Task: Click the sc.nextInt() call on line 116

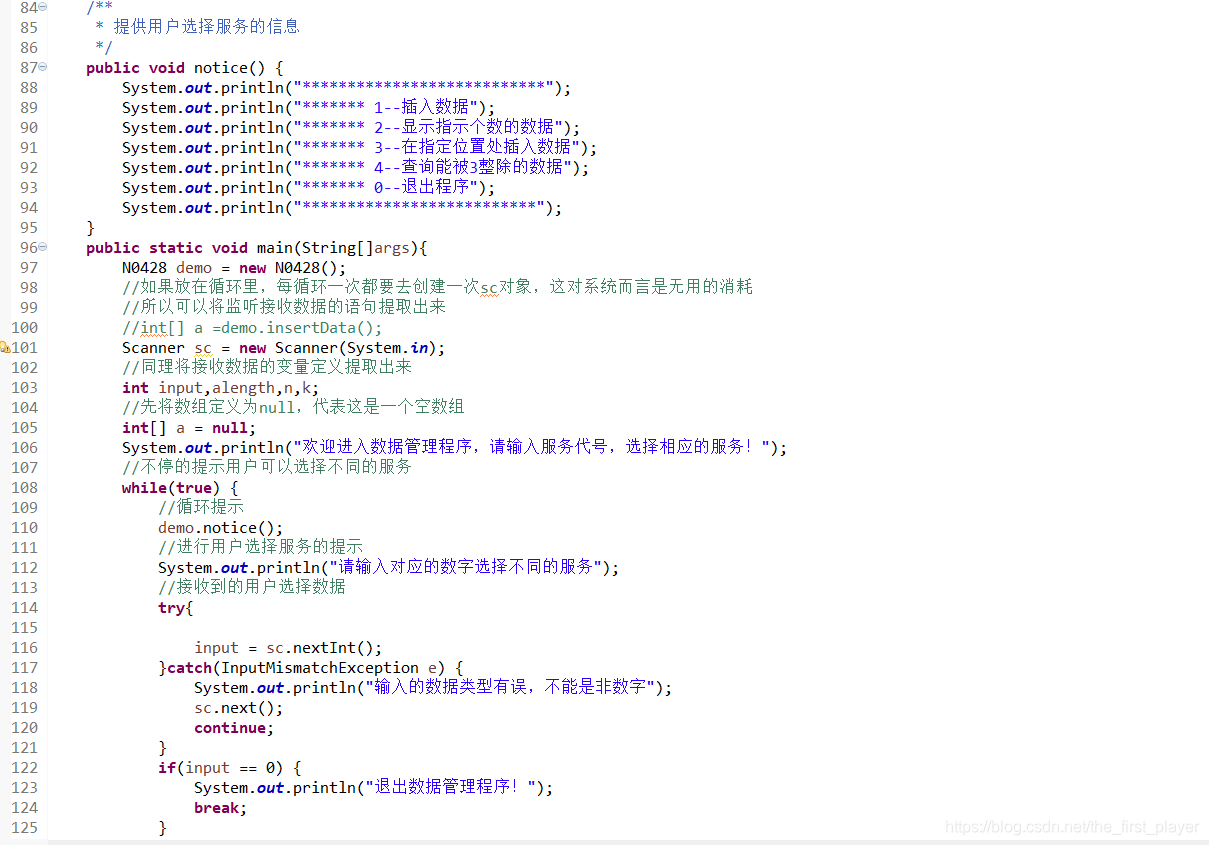Action: [x=324, y=647]
